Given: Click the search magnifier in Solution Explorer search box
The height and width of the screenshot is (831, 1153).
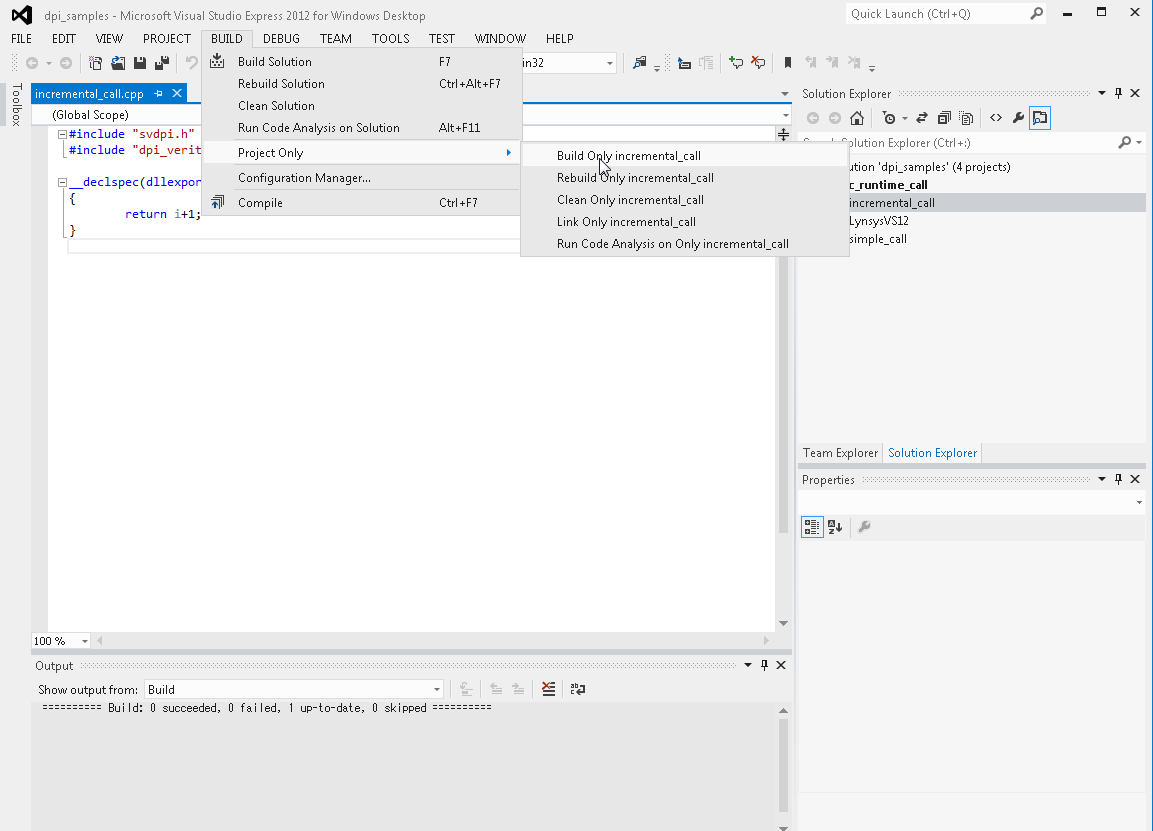Looking at the screenshot, I should (x=1124, y=143).
